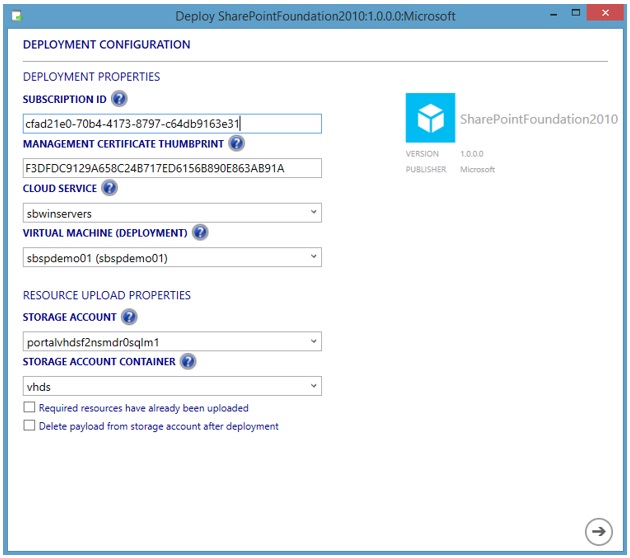This screenshot has height=558, width=630.
Task: View help for Storage Account
Action: click(x=129, y=317)
